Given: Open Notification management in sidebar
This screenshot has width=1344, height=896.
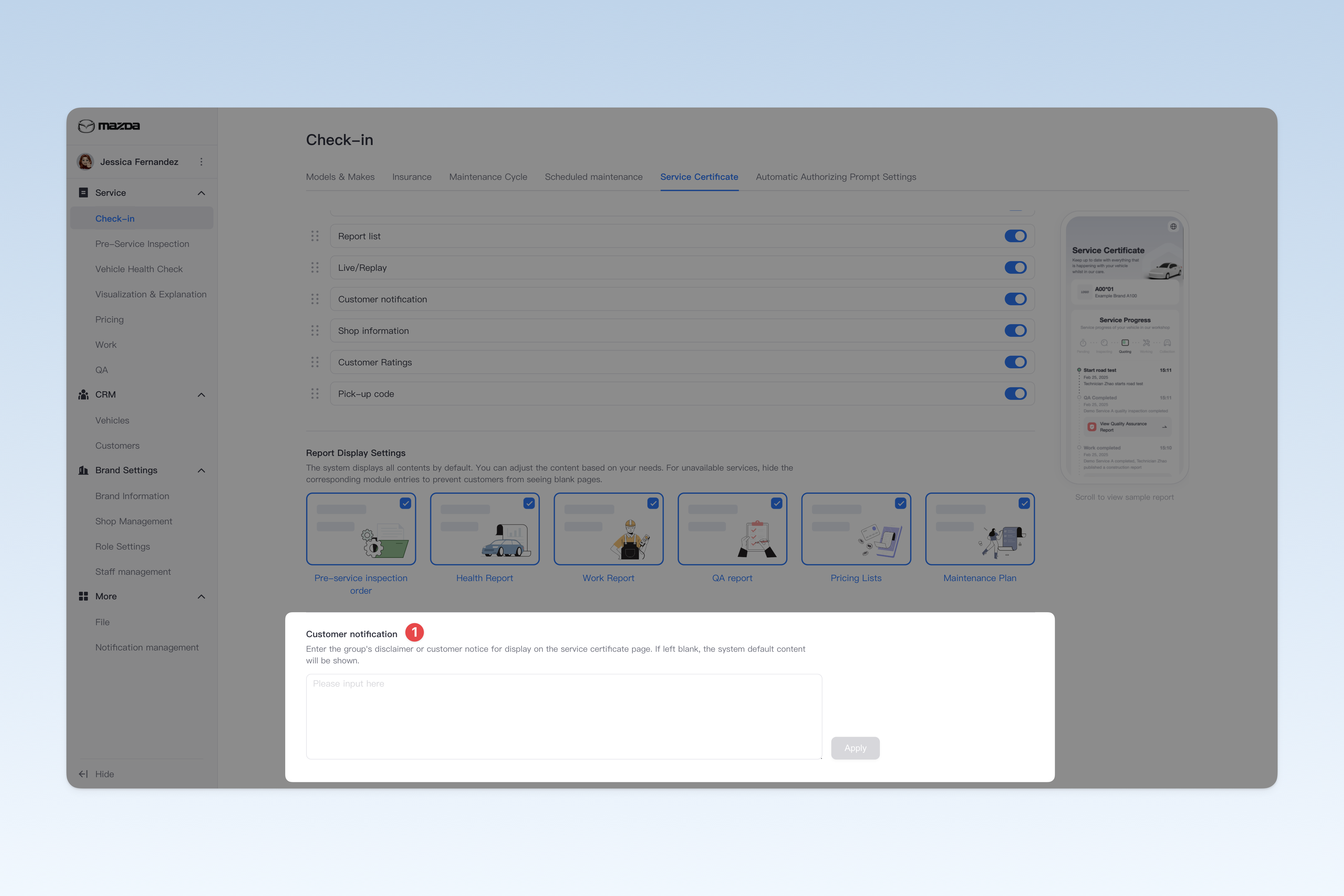Looking at the screenshot, I should pos(147,647).
